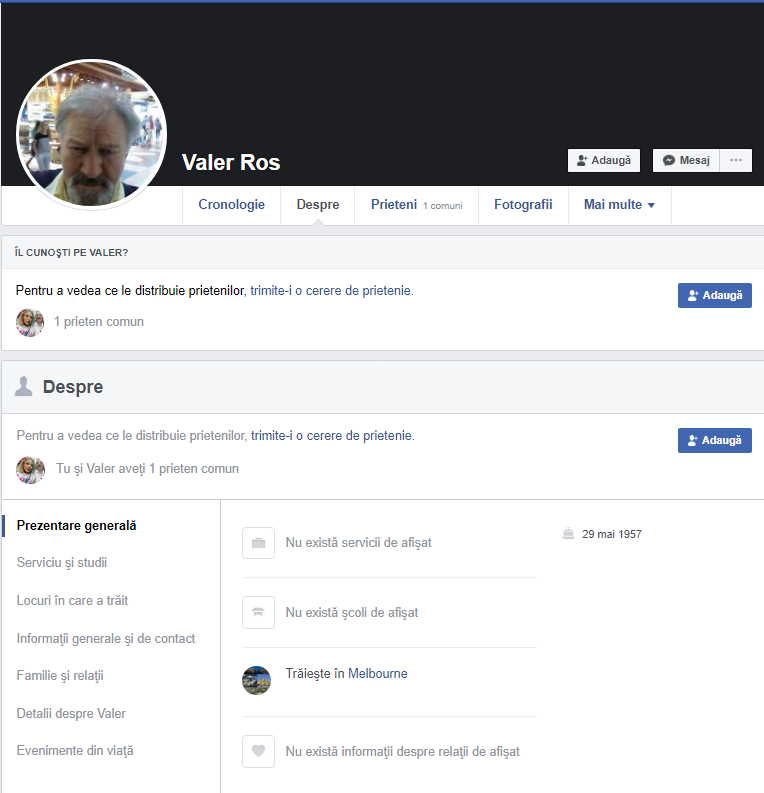The height and width of the screenshot is (793, 764).
Task: Click 'Nu există informații despre relații de afișat'
Action: coord(402,752)
